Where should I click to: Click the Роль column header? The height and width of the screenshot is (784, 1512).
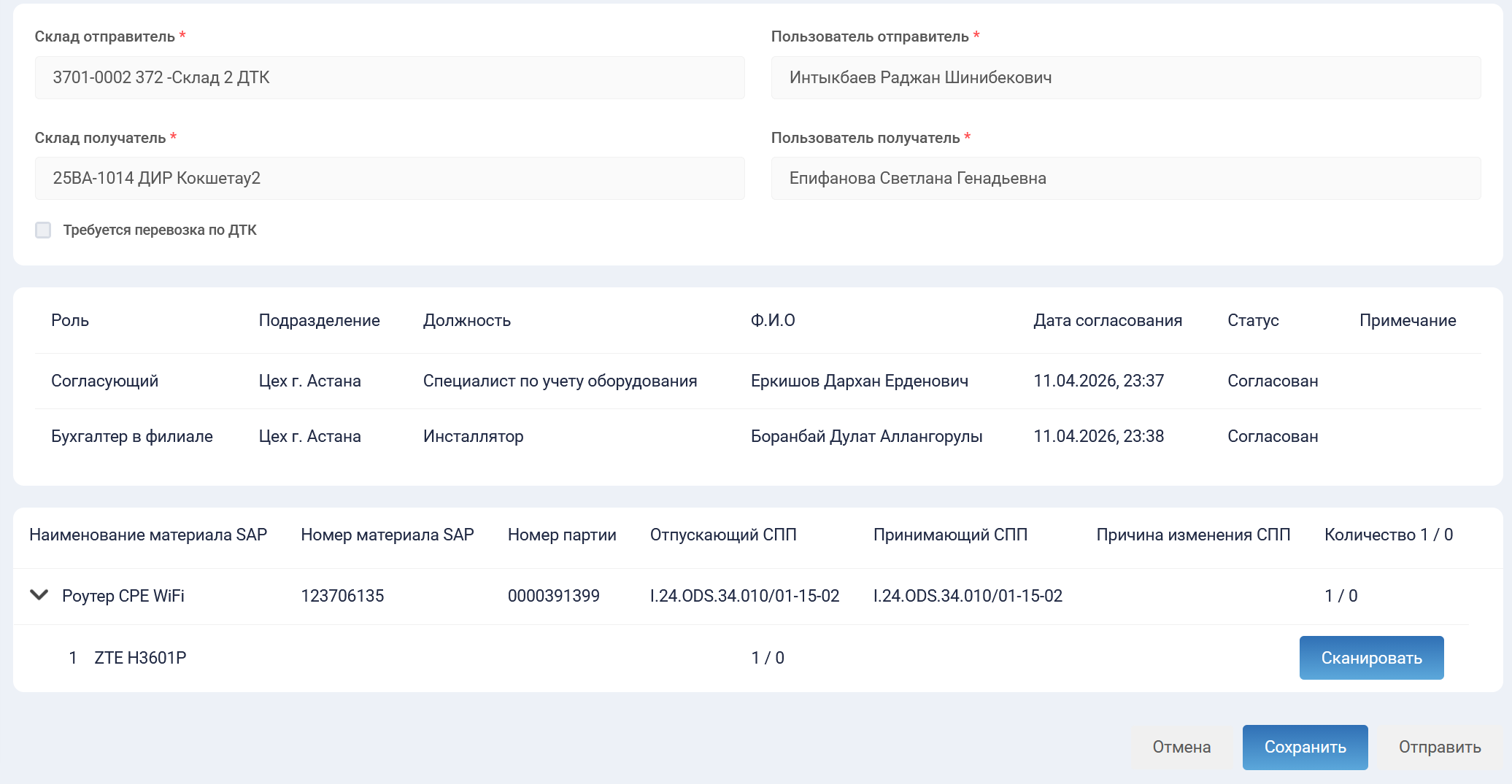(x=70, y=320)
